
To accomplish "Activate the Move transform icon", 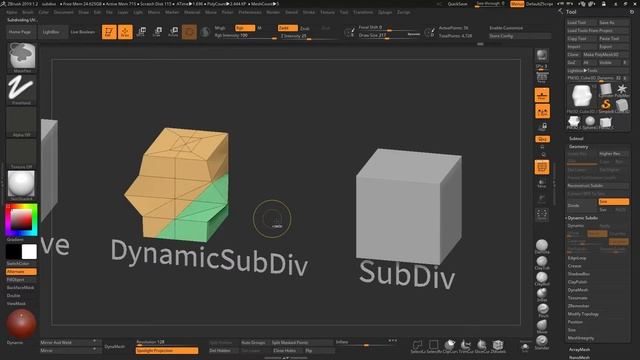I will point(141,32).
